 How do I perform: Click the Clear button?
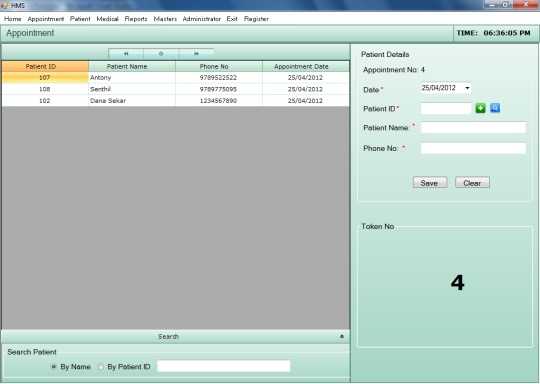(x=472, y=183)
